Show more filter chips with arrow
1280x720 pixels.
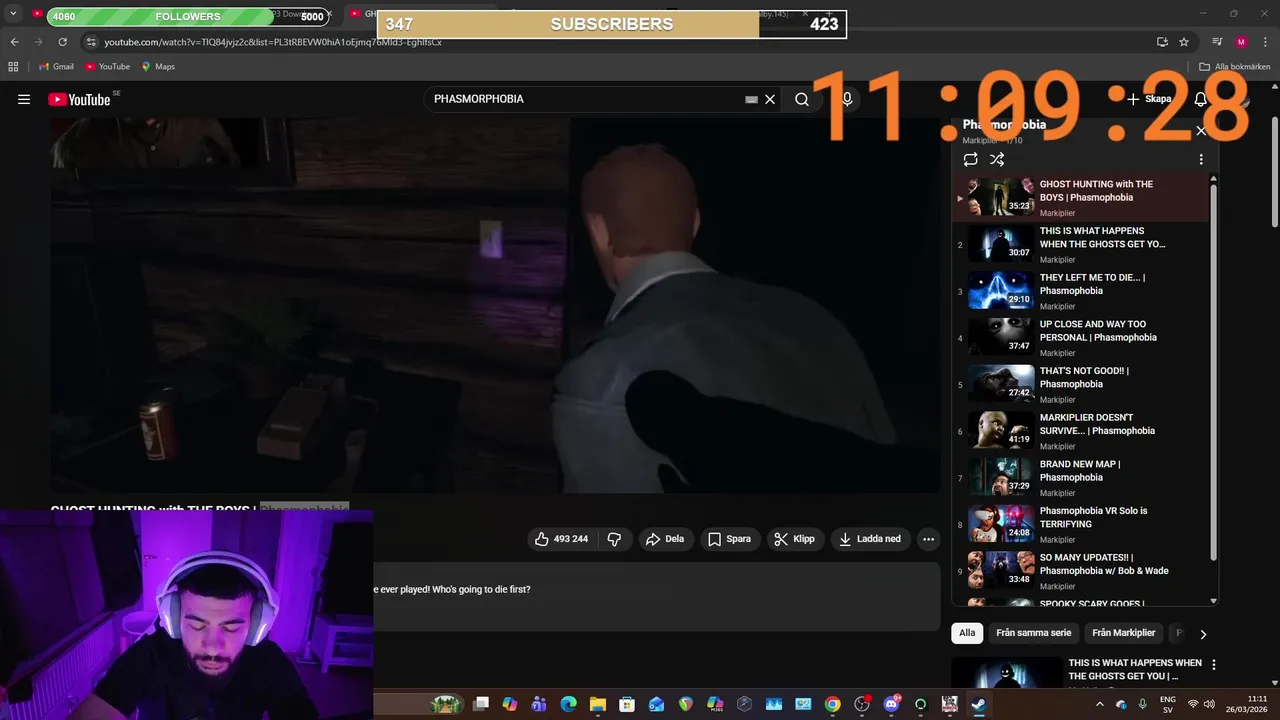(1203, 634)
